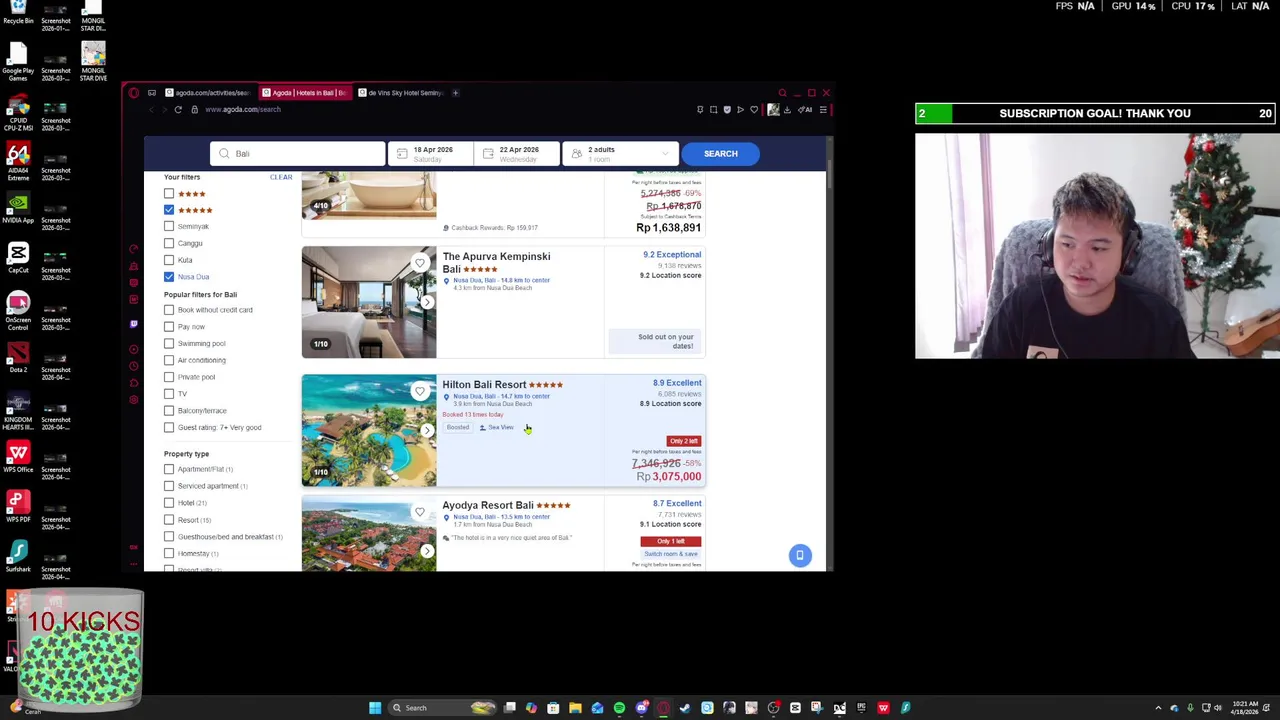Viewport: 1280px width, 720px height.
Task: Show next photo of Ayodya Resort Bali
Action: coord(427,551)
